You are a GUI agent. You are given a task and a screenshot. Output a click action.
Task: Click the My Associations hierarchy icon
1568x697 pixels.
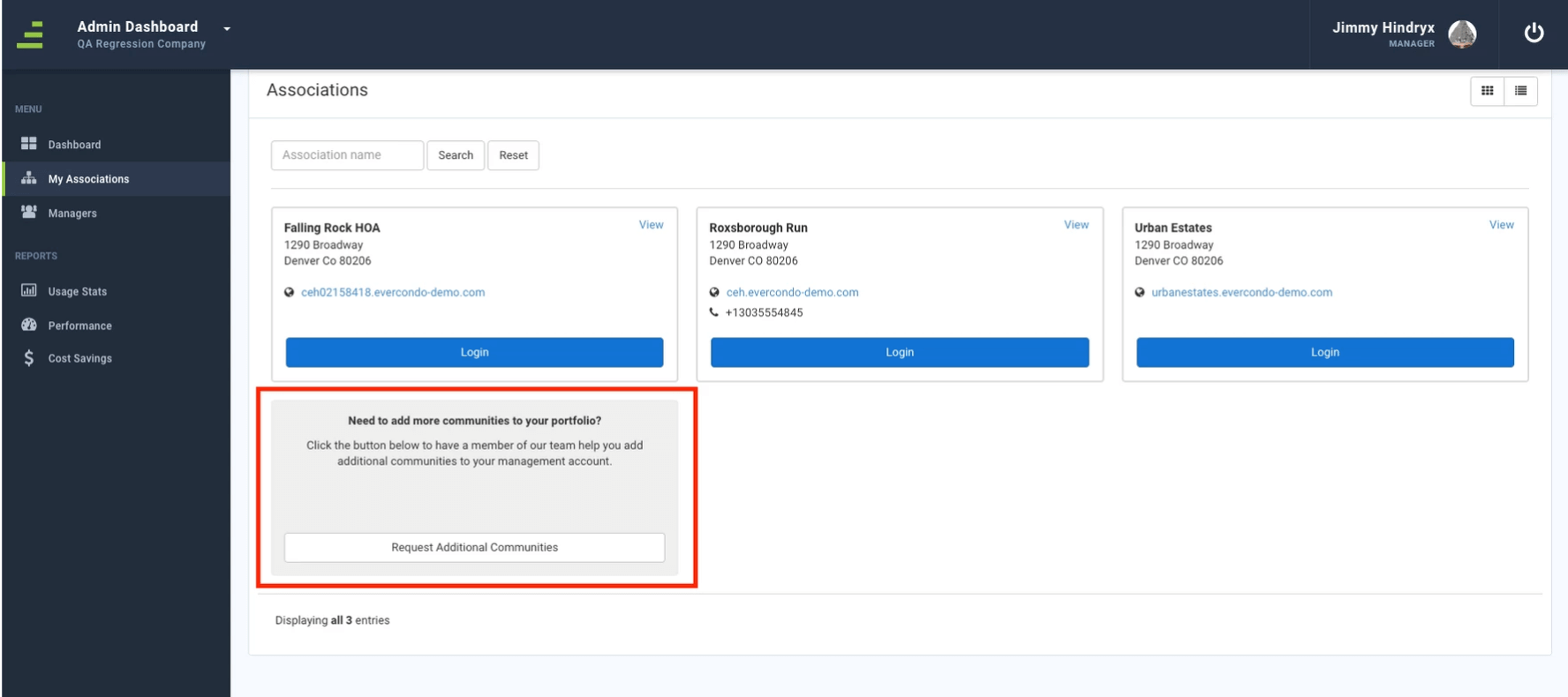point(29,177)
